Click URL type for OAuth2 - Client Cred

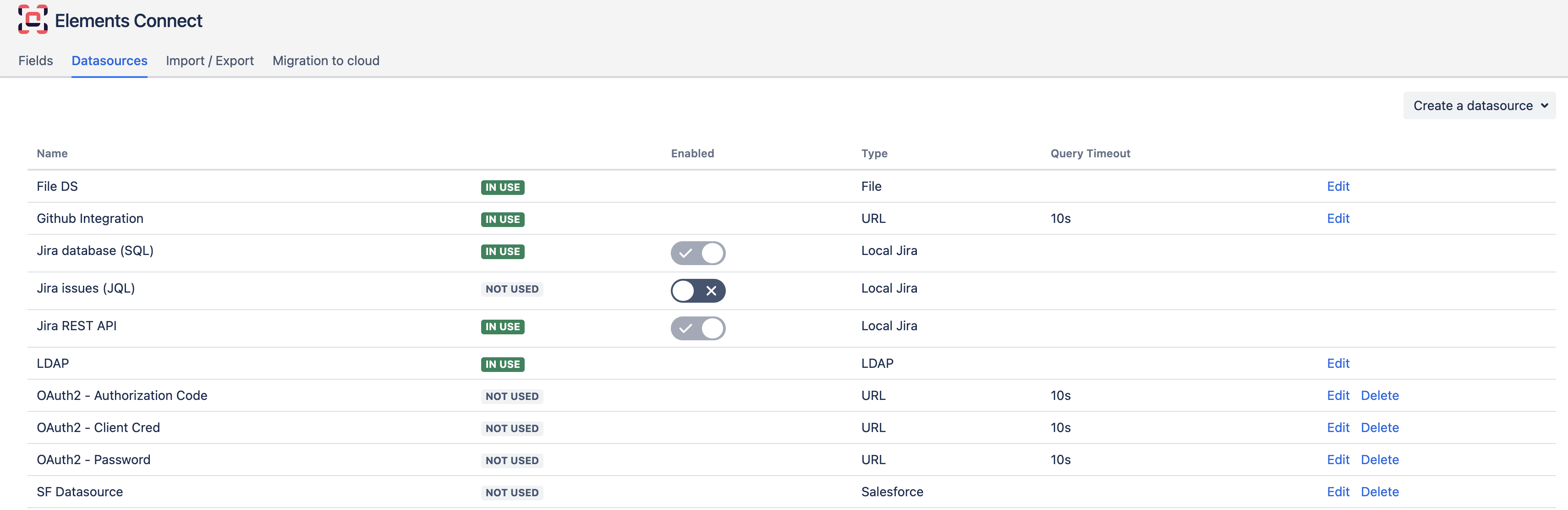(873, 428)
